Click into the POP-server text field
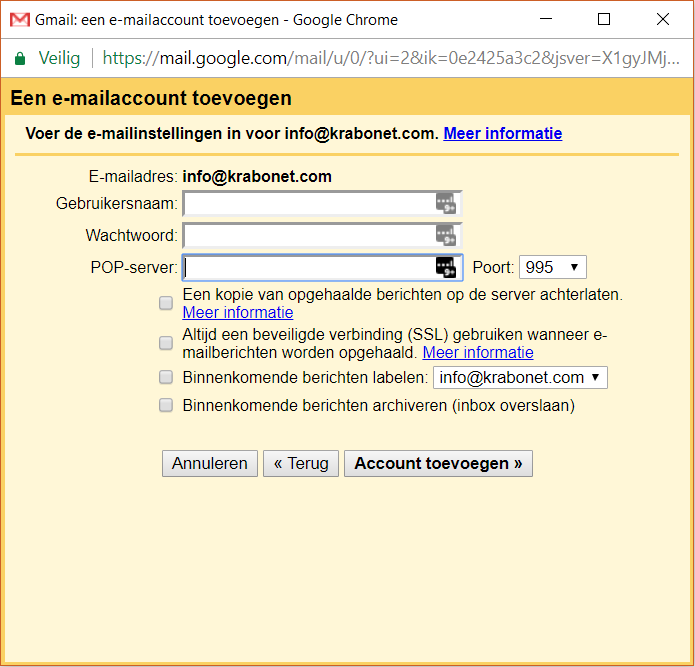695x667 pixels. point(308,267)
